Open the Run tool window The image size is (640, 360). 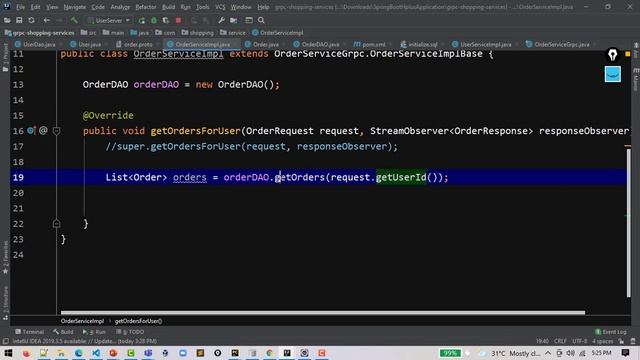[x=94, y=332]
